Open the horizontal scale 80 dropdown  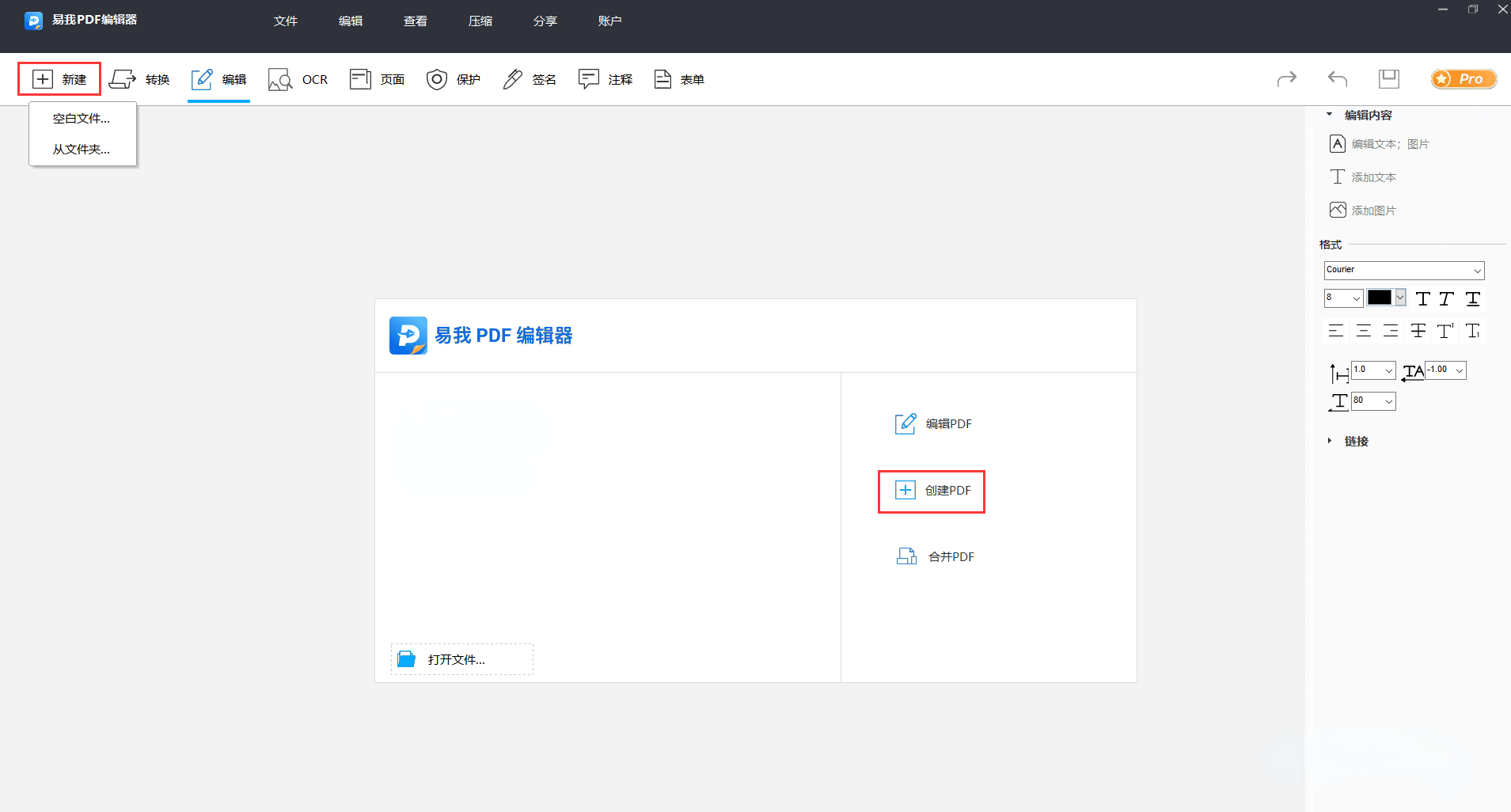(1373, 400)
